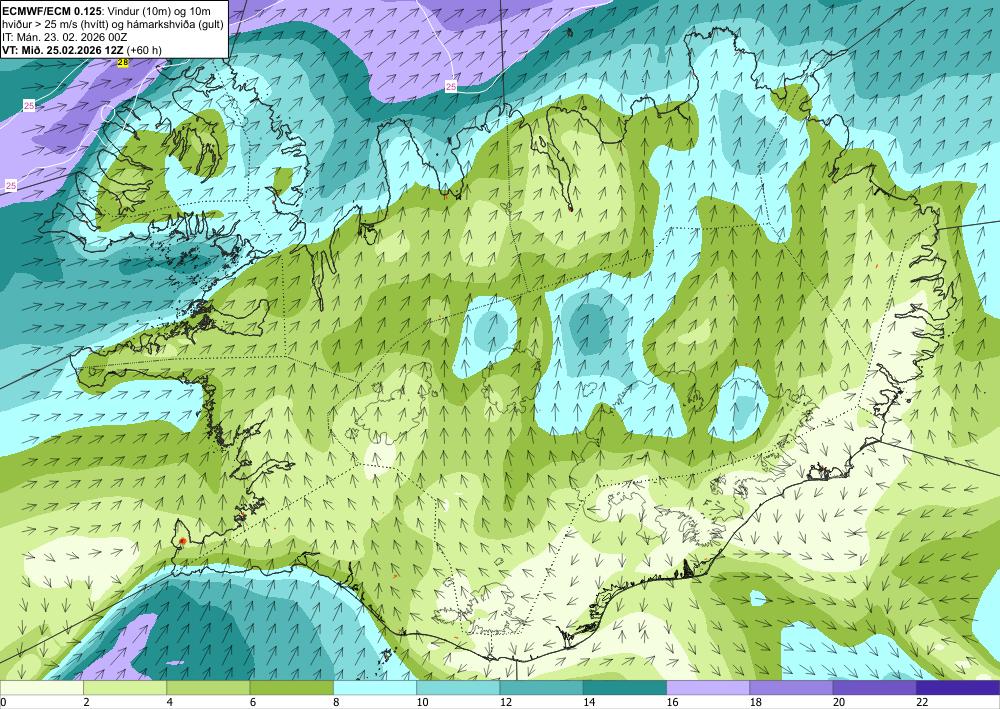The image size is (1000, 709).
Task: Pick the 6–8 m/s olive green swatch
Action: pyautogui.click(x=291, y=687)
